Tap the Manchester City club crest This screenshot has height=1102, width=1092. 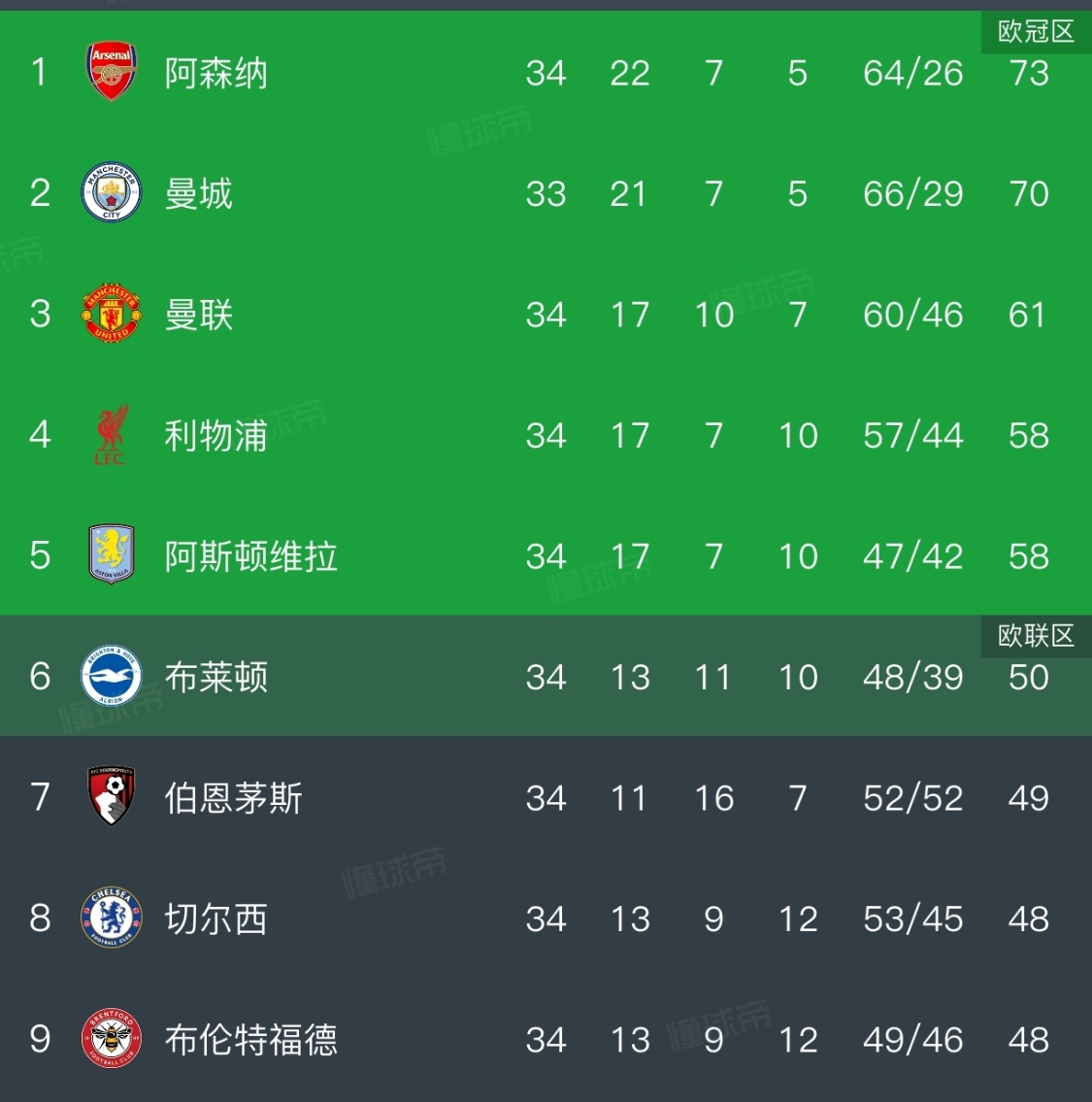click(112, 192)
